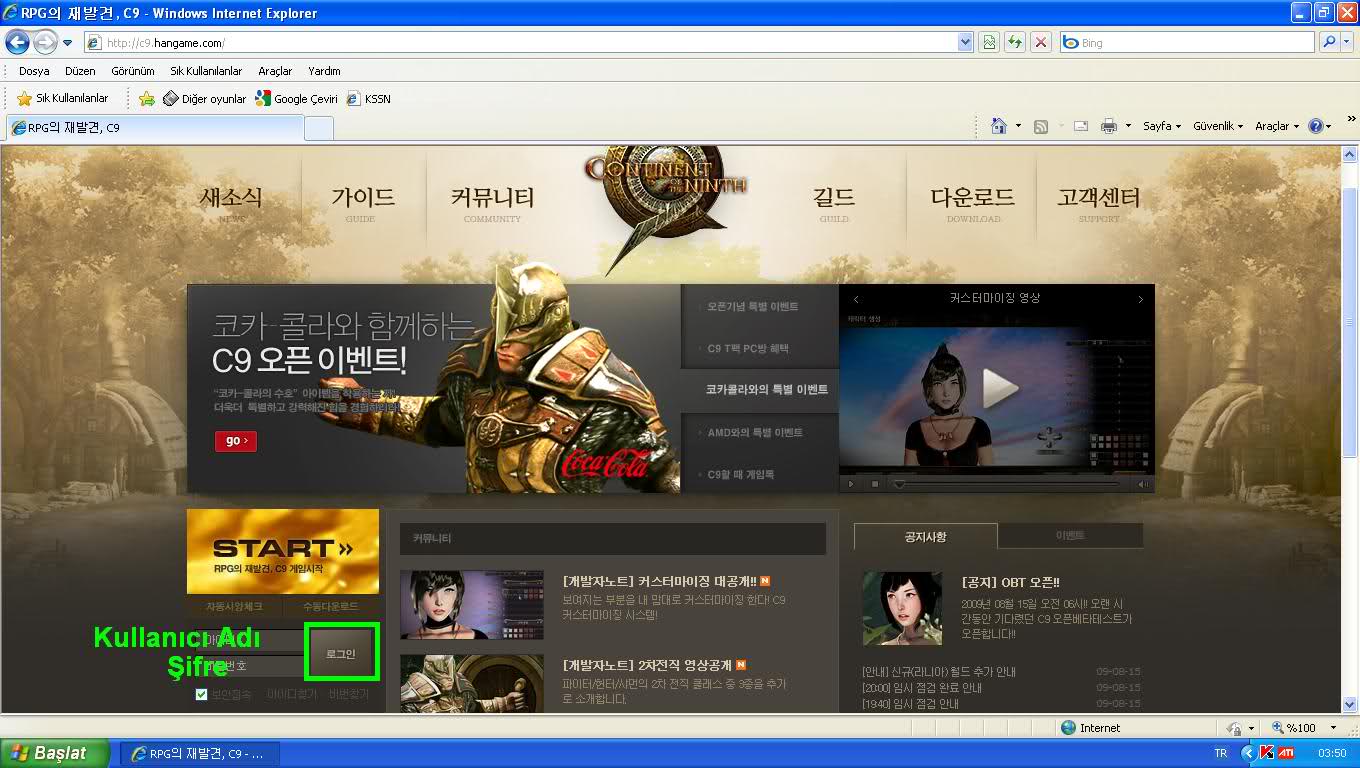Open the search provider dropdown arrow

pos(1346,42)
